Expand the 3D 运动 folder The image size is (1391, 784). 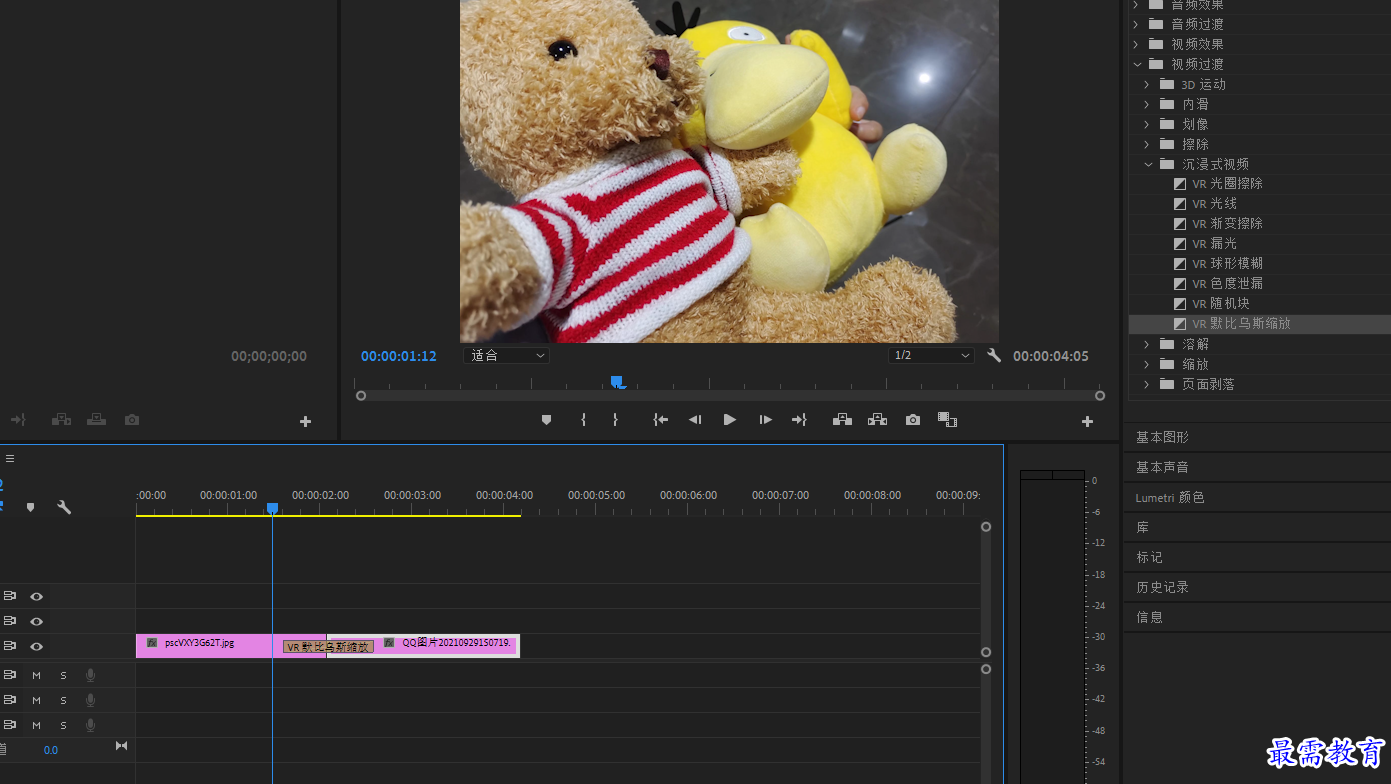coord(1148,84)
